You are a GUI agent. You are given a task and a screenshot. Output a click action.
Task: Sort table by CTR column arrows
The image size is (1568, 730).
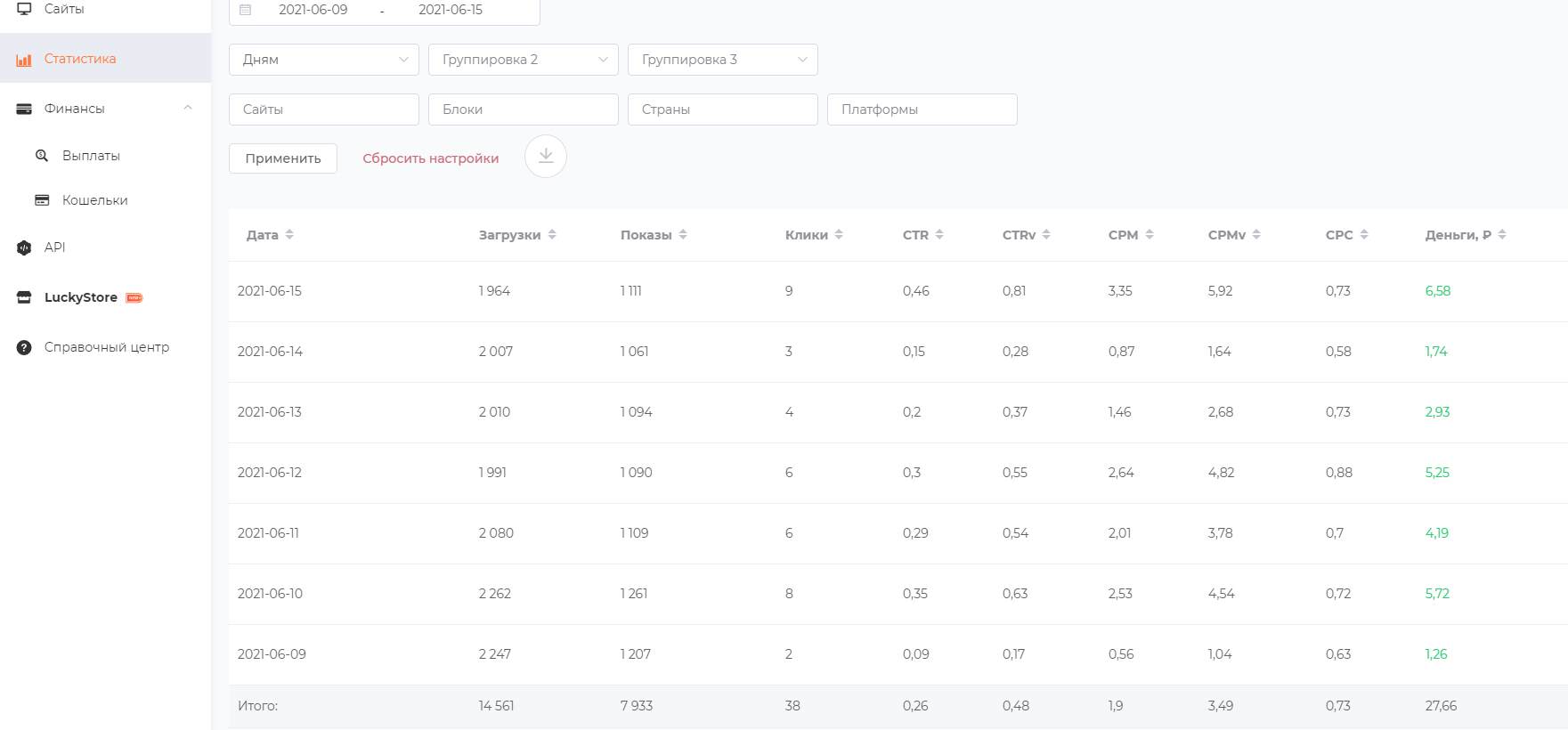(939, 235)
